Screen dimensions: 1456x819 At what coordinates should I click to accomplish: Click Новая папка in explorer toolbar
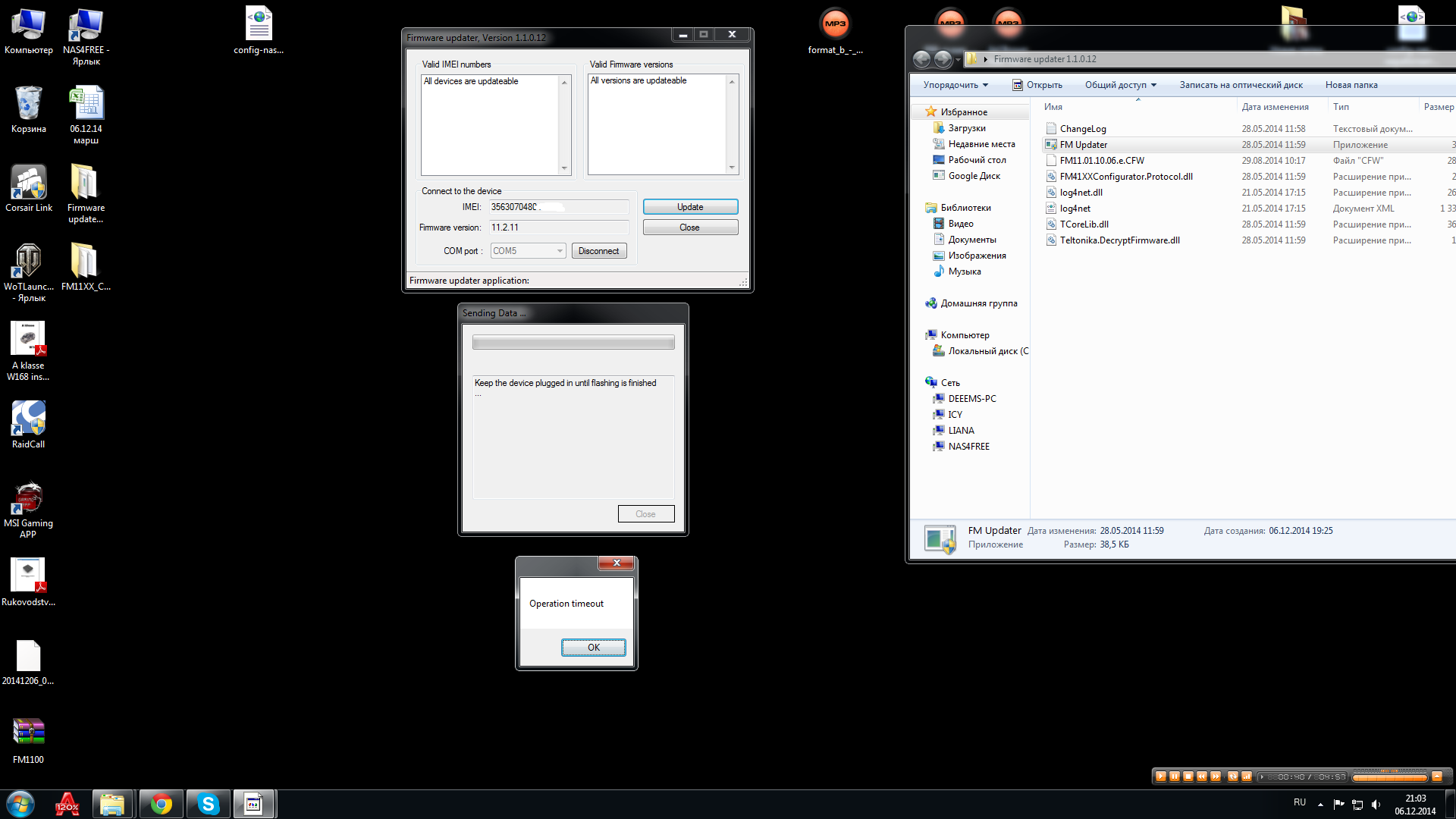tap(1351, 85)
